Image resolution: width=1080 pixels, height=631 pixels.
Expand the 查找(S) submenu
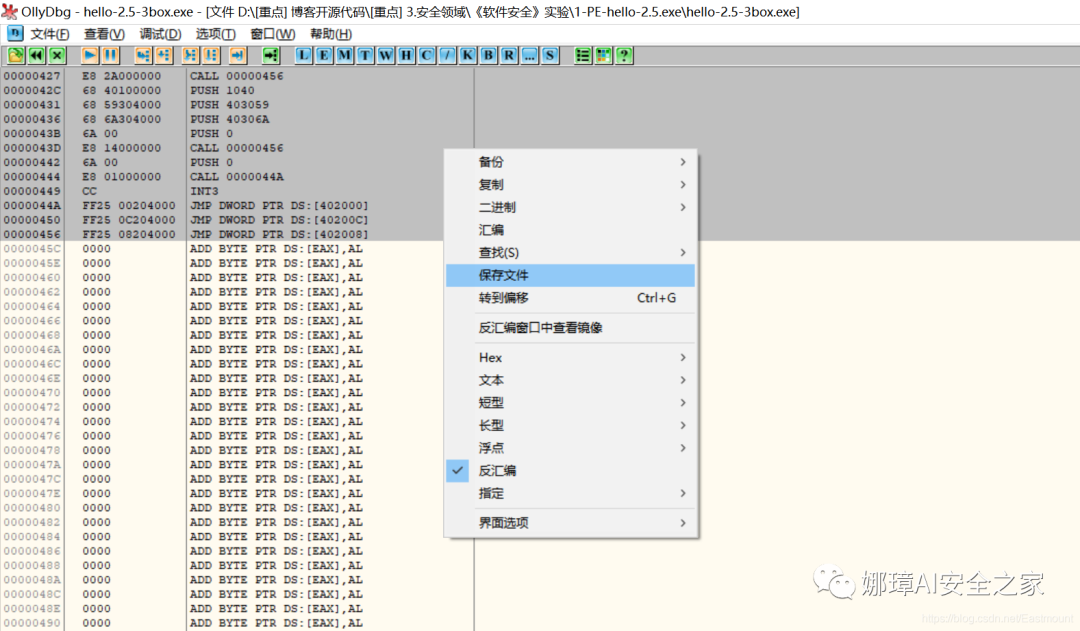(570, 253)
